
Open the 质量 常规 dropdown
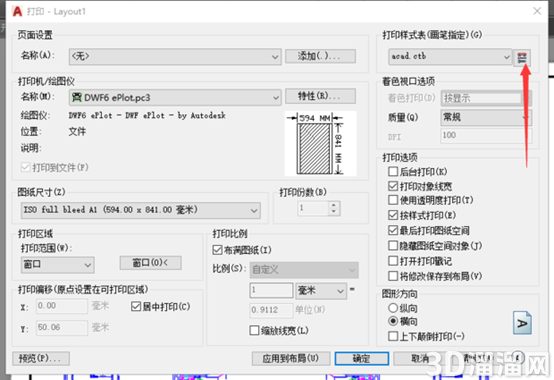click(x=486, y=117)
